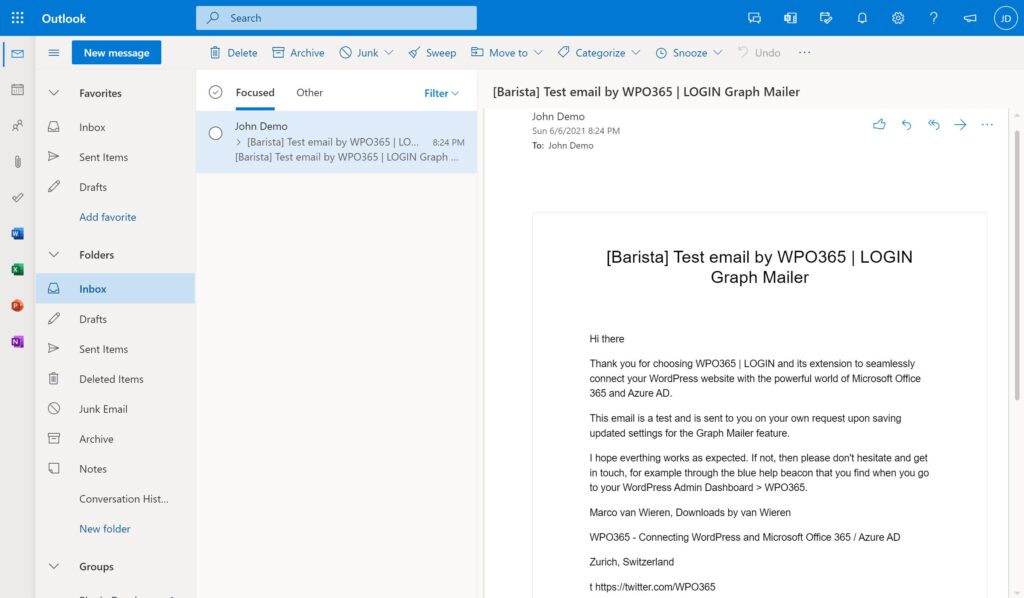
Task: Open the chat icon in header
Action: click(754, 18)
